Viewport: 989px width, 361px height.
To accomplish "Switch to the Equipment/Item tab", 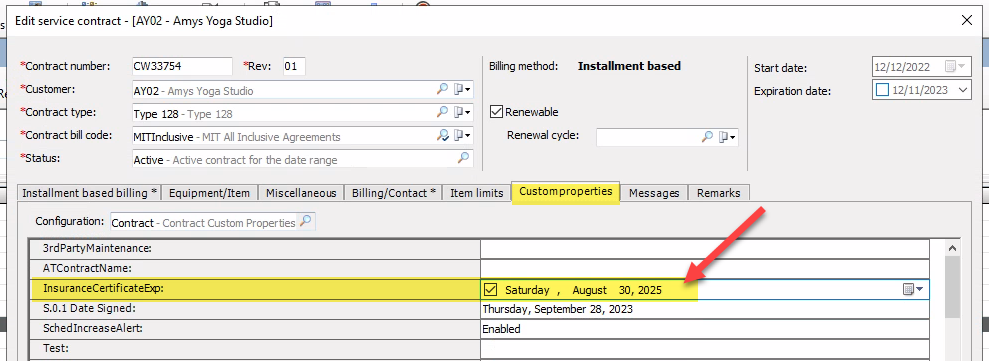I will coord(209,193).
